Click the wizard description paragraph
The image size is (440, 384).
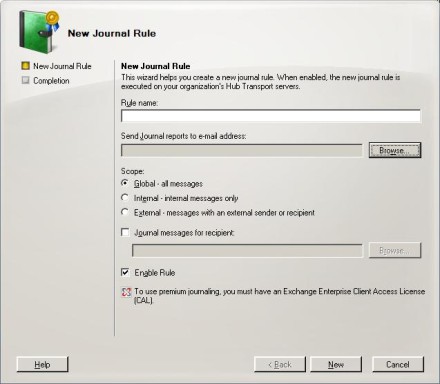pyautogui.click(x=261, y=82)
